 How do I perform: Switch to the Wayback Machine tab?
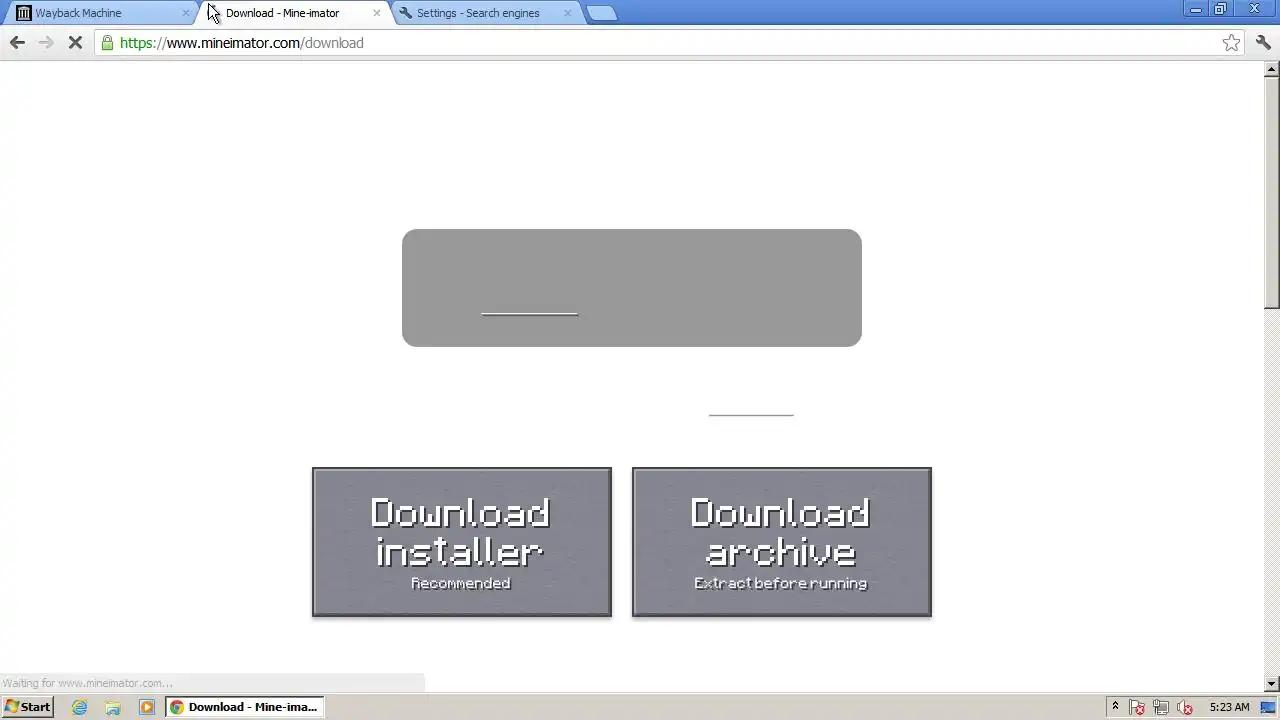pos(103,13)
